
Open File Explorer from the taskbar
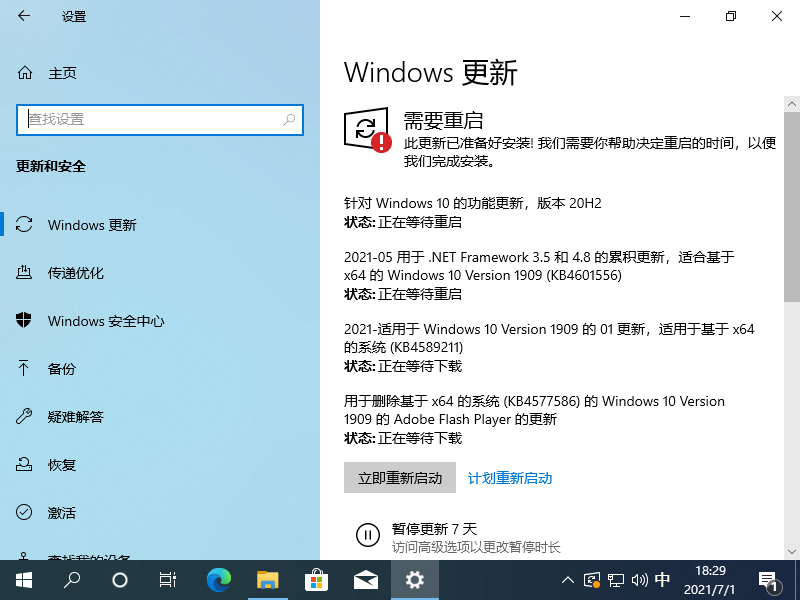267,579
